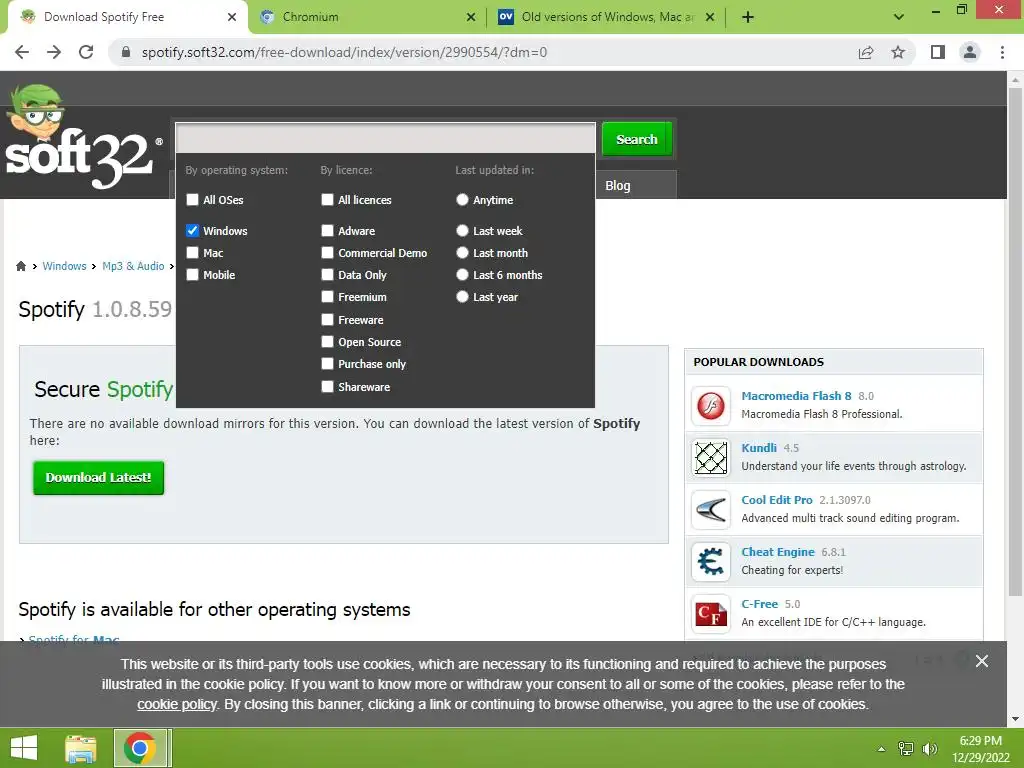Check the Mobile checkbox
Screen dimensions: 1024x768
[x=192, y=274]
